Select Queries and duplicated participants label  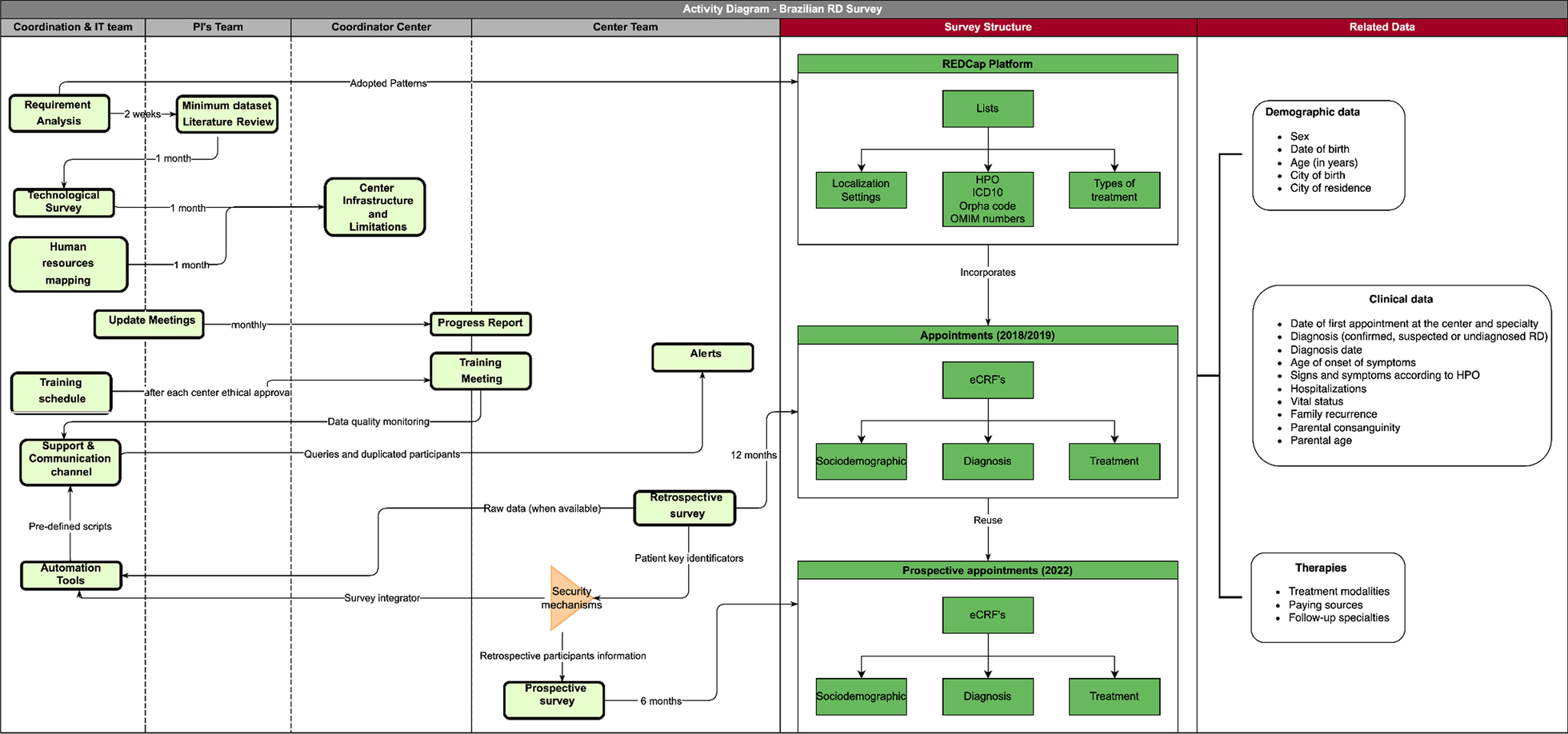tap(382, 454)
